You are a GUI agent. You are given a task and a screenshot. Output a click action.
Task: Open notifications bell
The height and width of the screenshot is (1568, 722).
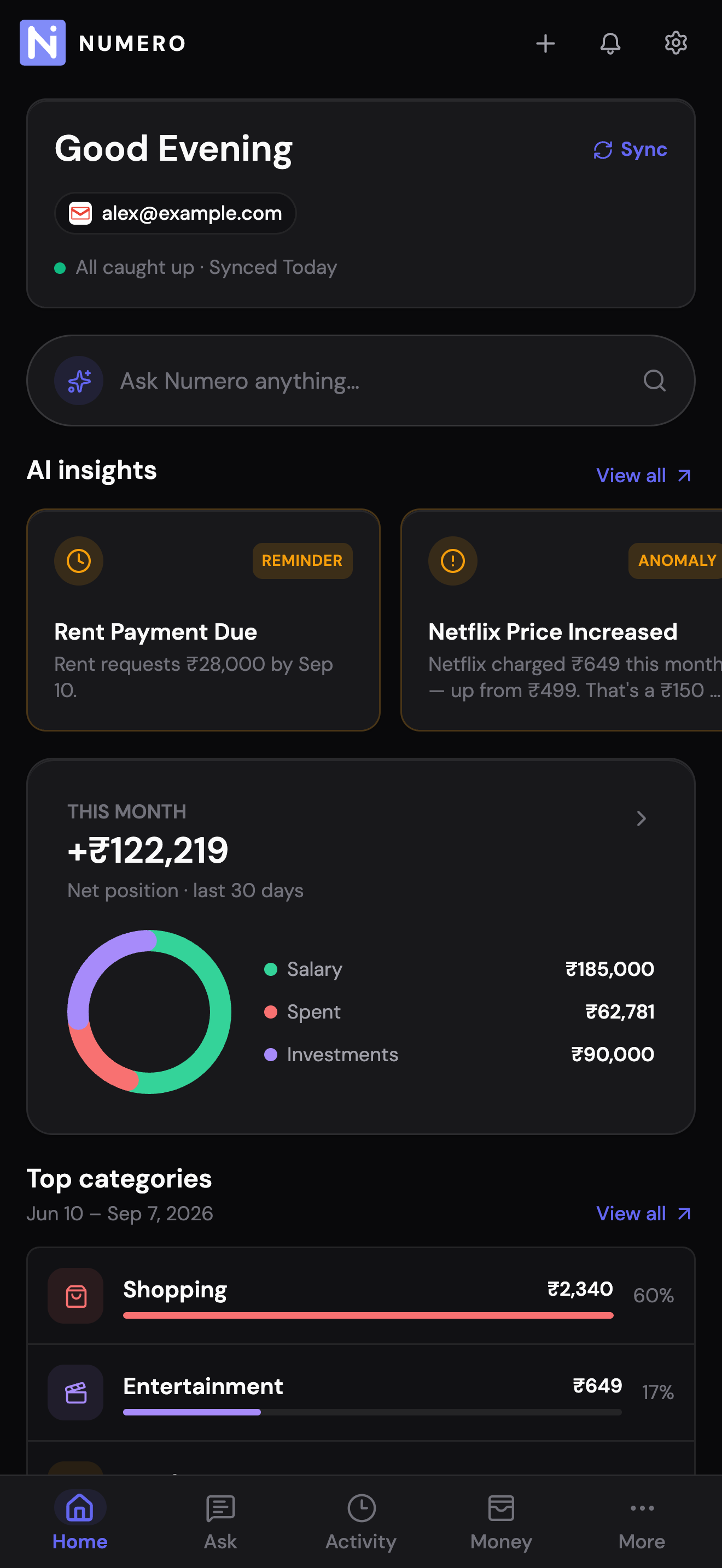coord(610,43)
